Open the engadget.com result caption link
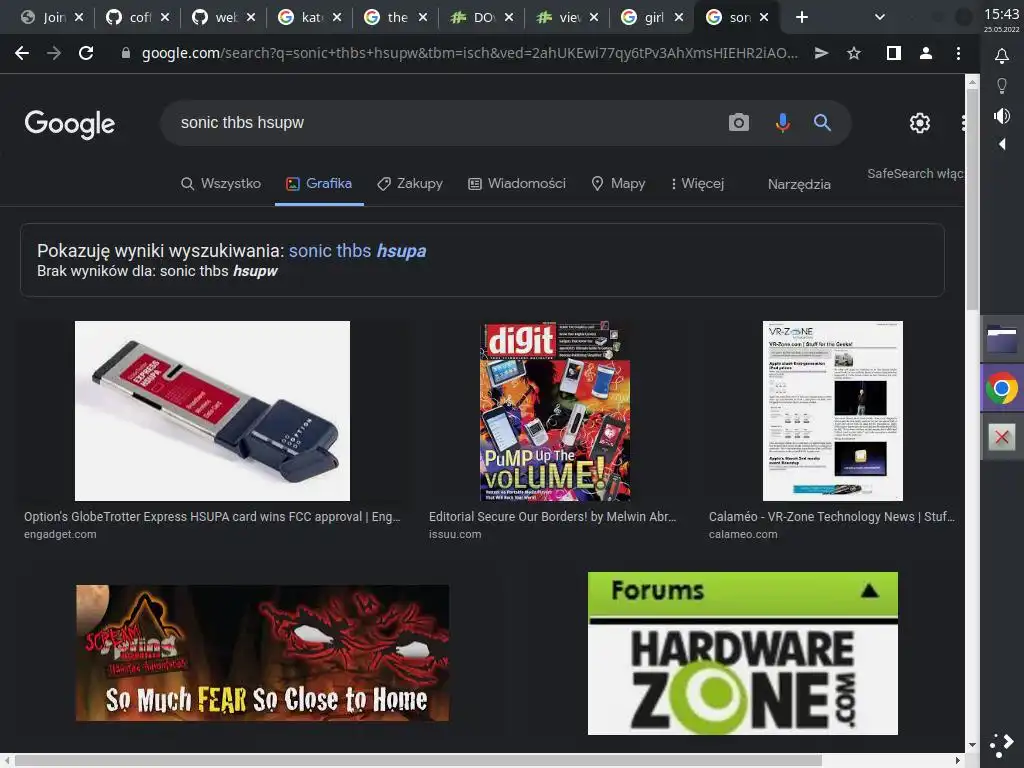 (x=212, y=524)
